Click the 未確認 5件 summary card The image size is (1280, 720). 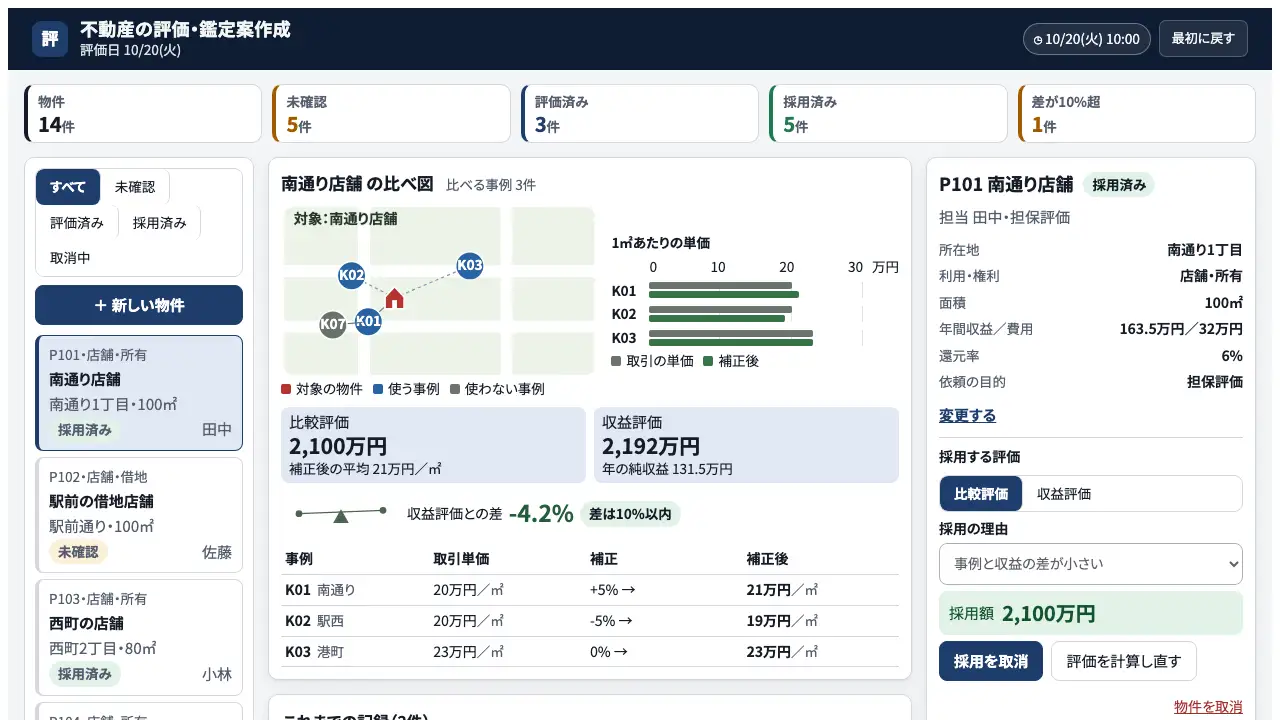pos(390,114)
